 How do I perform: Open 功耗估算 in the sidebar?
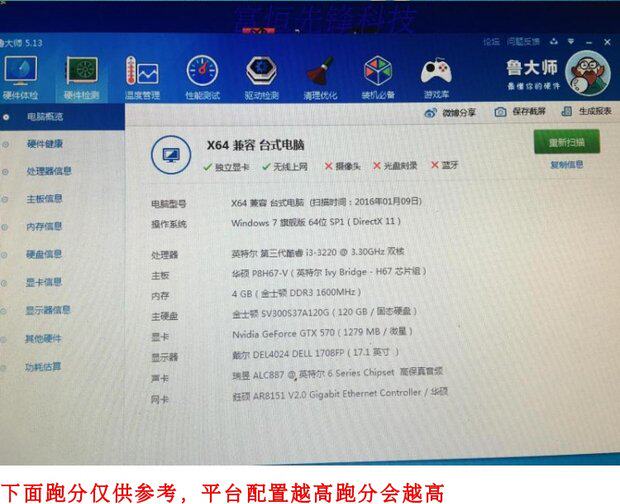coord(43,367)
